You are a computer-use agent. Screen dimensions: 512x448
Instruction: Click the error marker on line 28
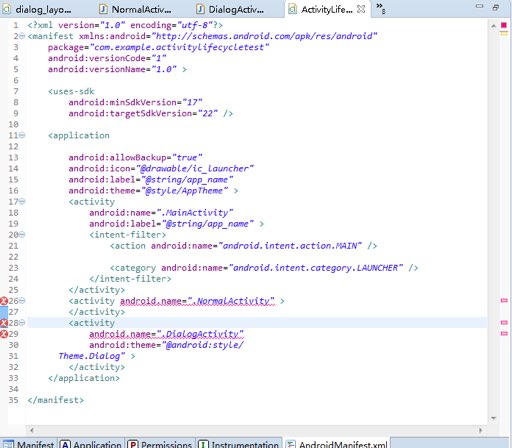4,323
